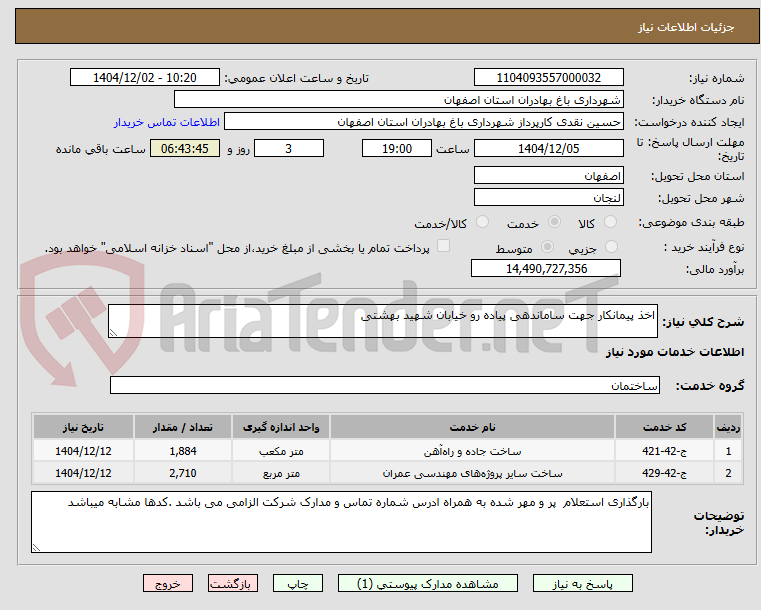761x610 pixels.
Task: Click the کد خدمت column header
Action: click(664, 428)
